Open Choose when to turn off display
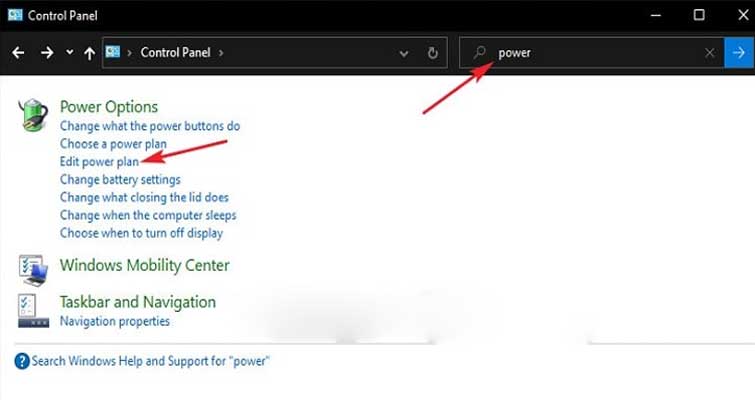 141,233
